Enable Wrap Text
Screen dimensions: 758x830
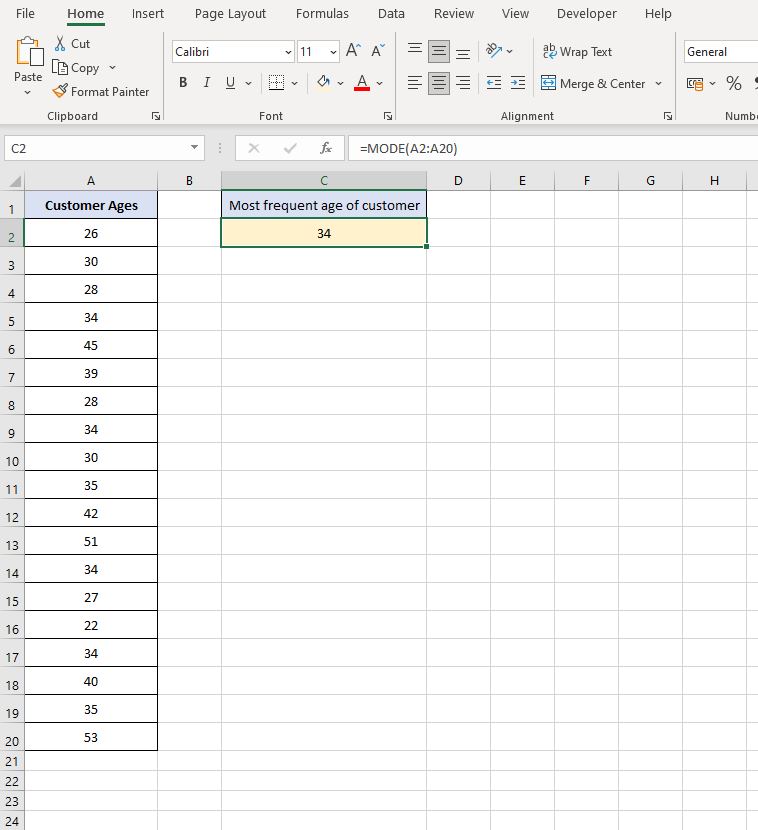577,52
